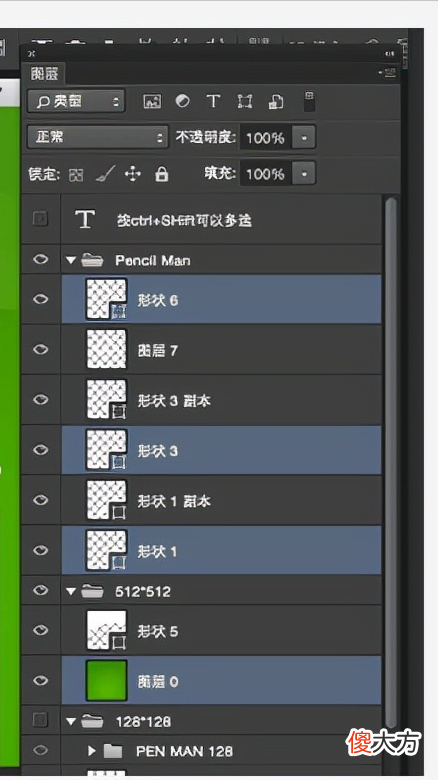Show the hidden text layer visibility box

pyautogui.click(x=40, y=218)
